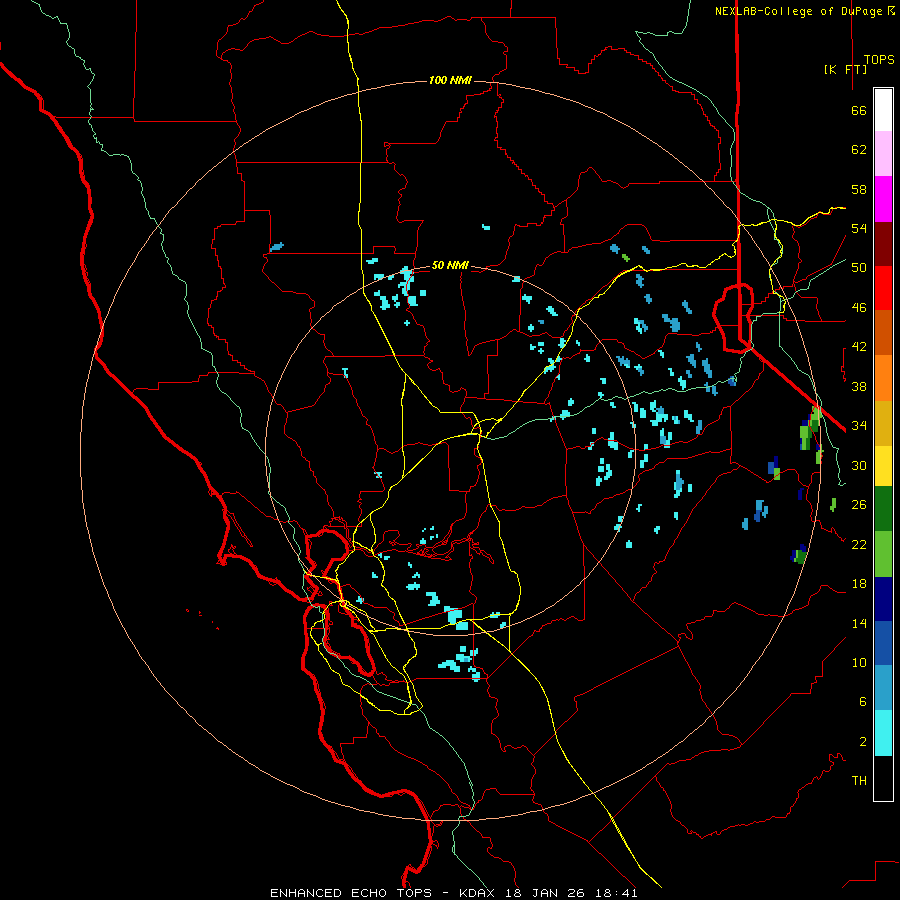This screenshot has height=900, width=900.
Task: Pick the magenta band in the color scale
Action: [x=883, y=199]
